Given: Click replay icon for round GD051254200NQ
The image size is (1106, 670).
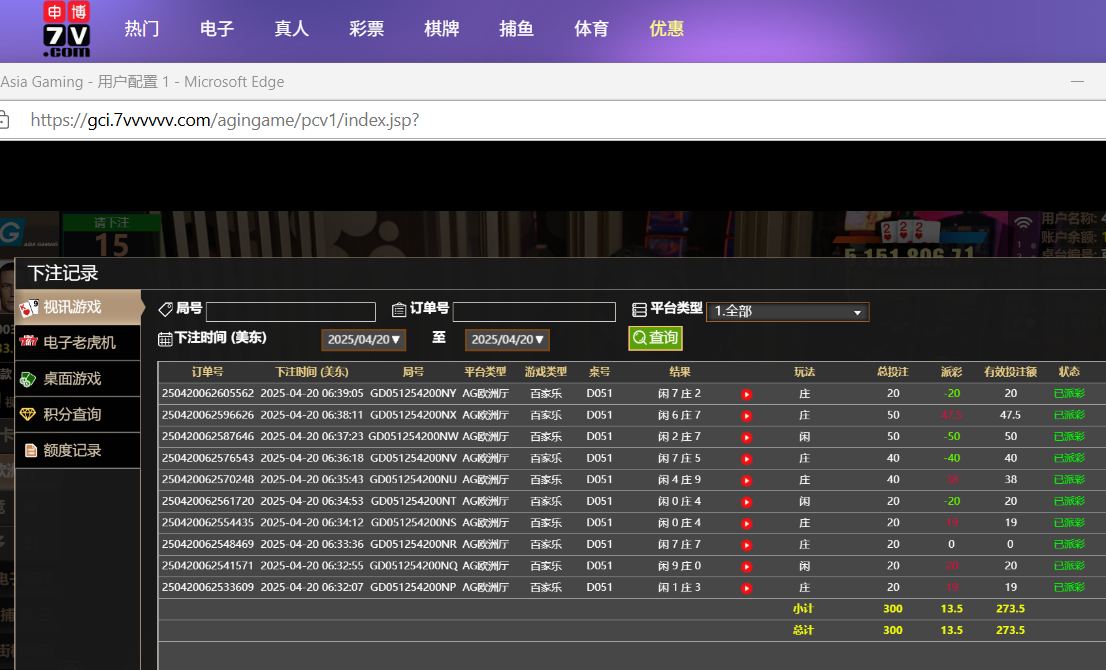Looking at the screenshot, I should [x=746, y=566].
